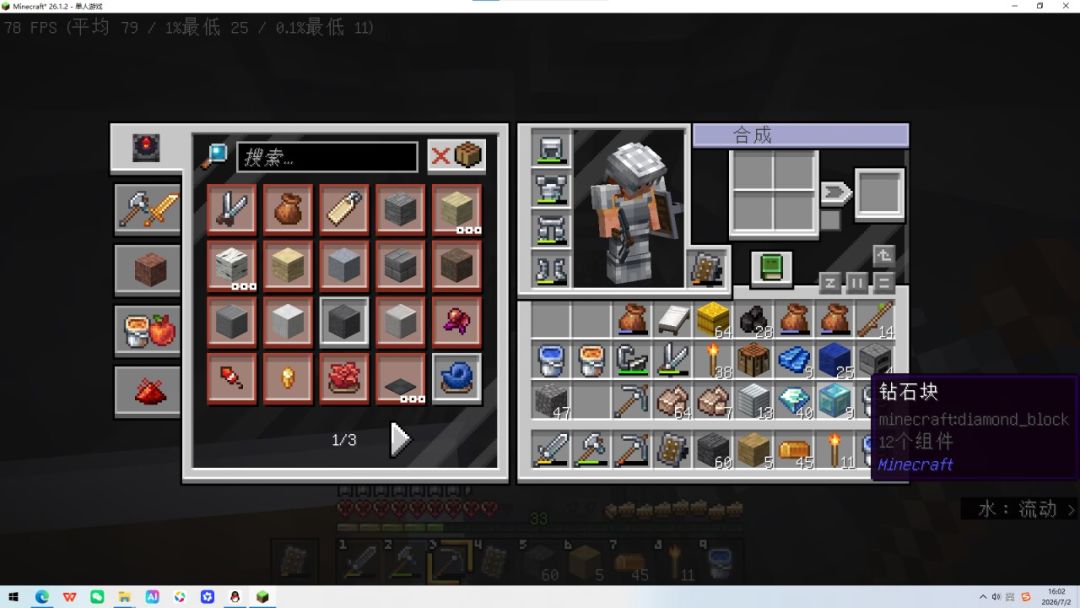
Task: Click the iron boots armor slot
Action: pos(551,271)
